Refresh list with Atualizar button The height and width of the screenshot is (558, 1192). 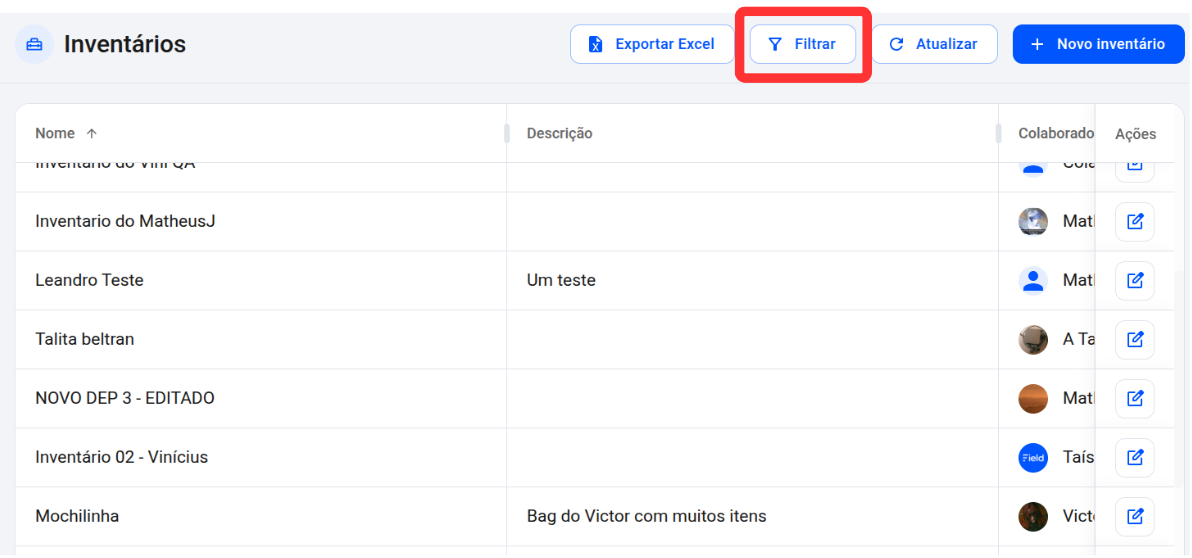coord(934,44)
